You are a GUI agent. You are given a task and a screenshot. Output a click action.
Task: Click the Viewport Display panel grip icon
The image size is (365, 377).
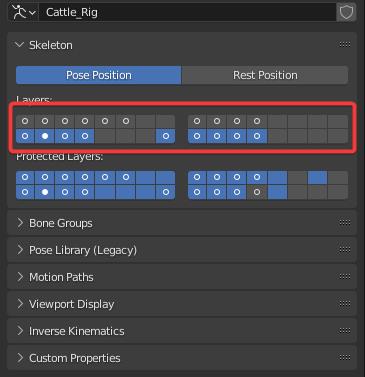pyautogui.click(x=345, y=304)
